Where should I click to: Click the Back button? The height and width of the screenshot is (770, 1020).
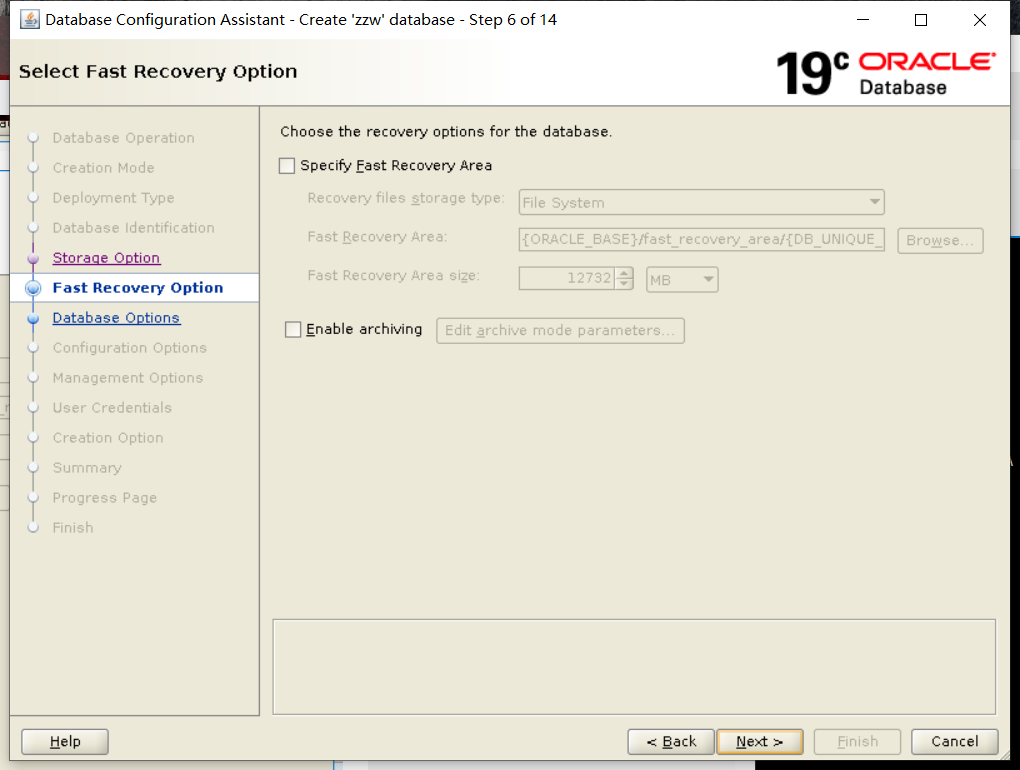tap(671, 741)
